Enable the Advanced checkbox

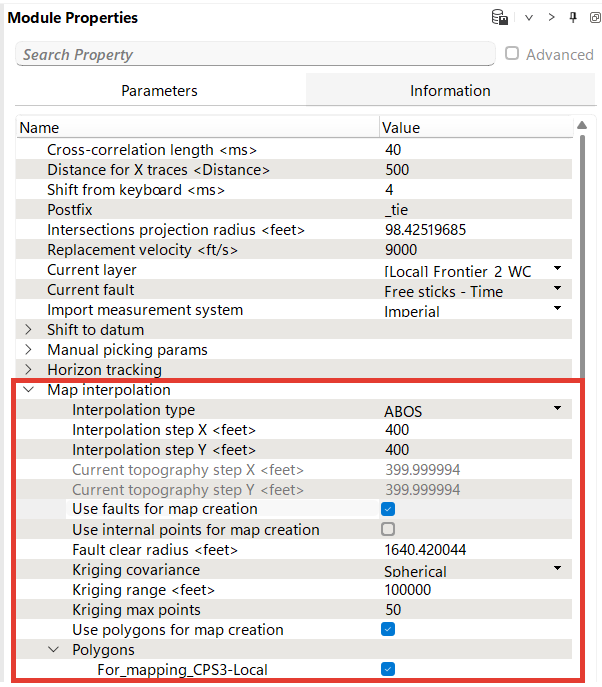pos(512,53)
